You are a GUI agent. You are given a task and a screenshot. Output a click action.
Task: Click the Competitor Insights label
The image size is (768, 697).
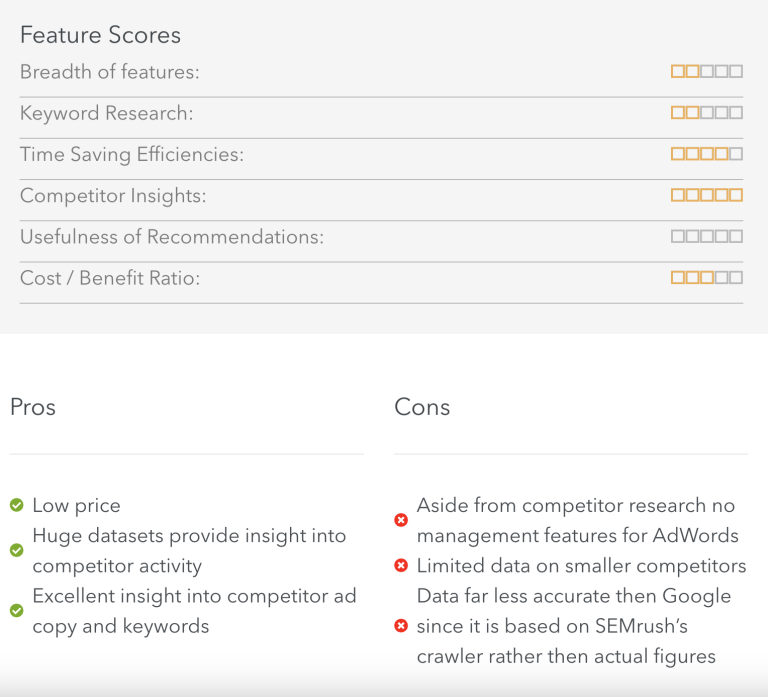(113, 195)
